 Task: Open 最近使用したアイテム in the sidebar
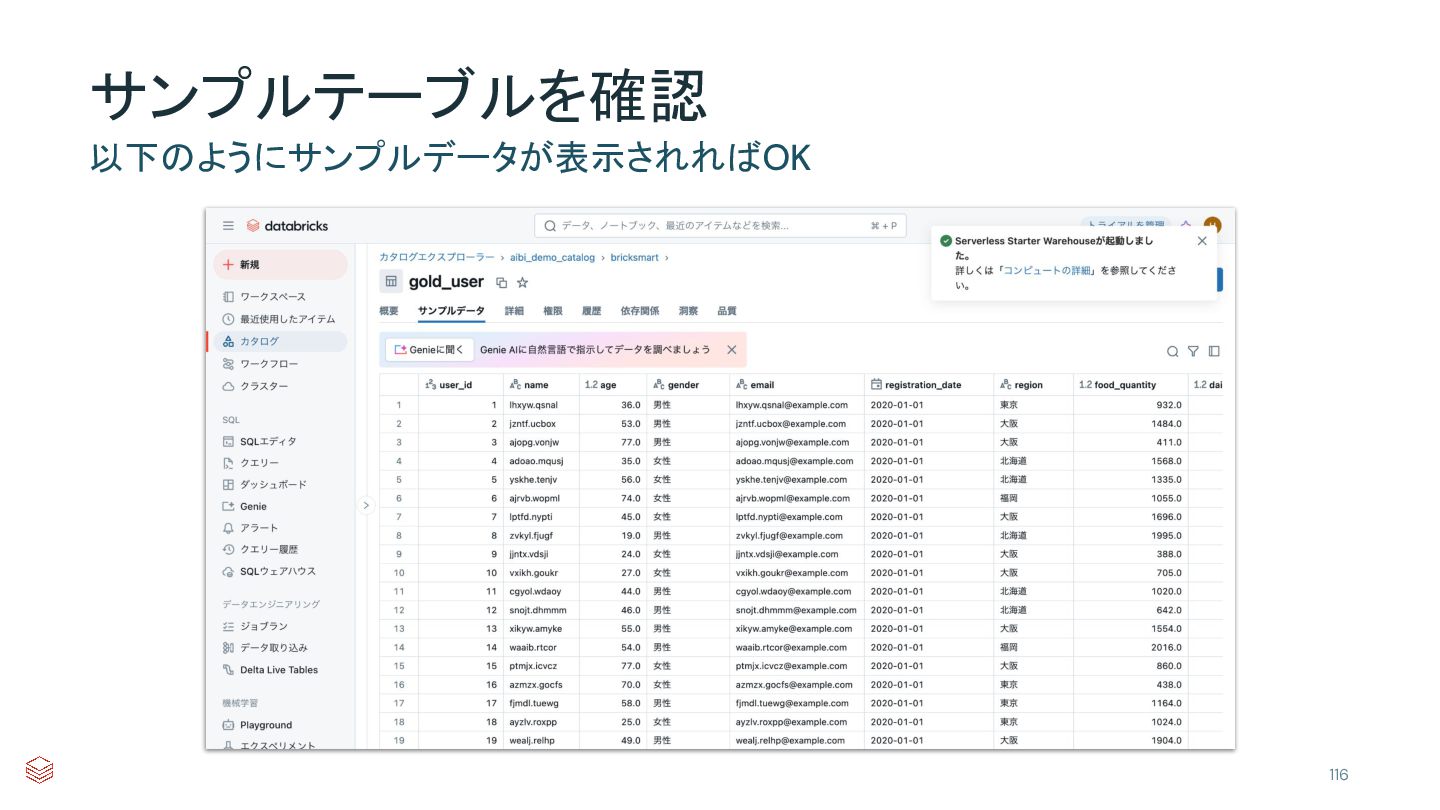pos(280,319)
